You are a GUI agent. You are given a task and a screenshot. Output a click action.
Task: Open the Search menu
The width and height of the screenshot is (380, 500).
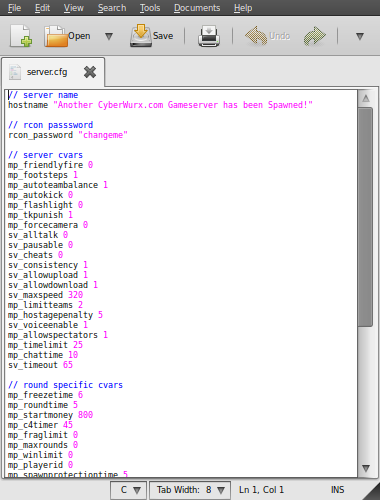pyautogui.click(x=112, y=8)
